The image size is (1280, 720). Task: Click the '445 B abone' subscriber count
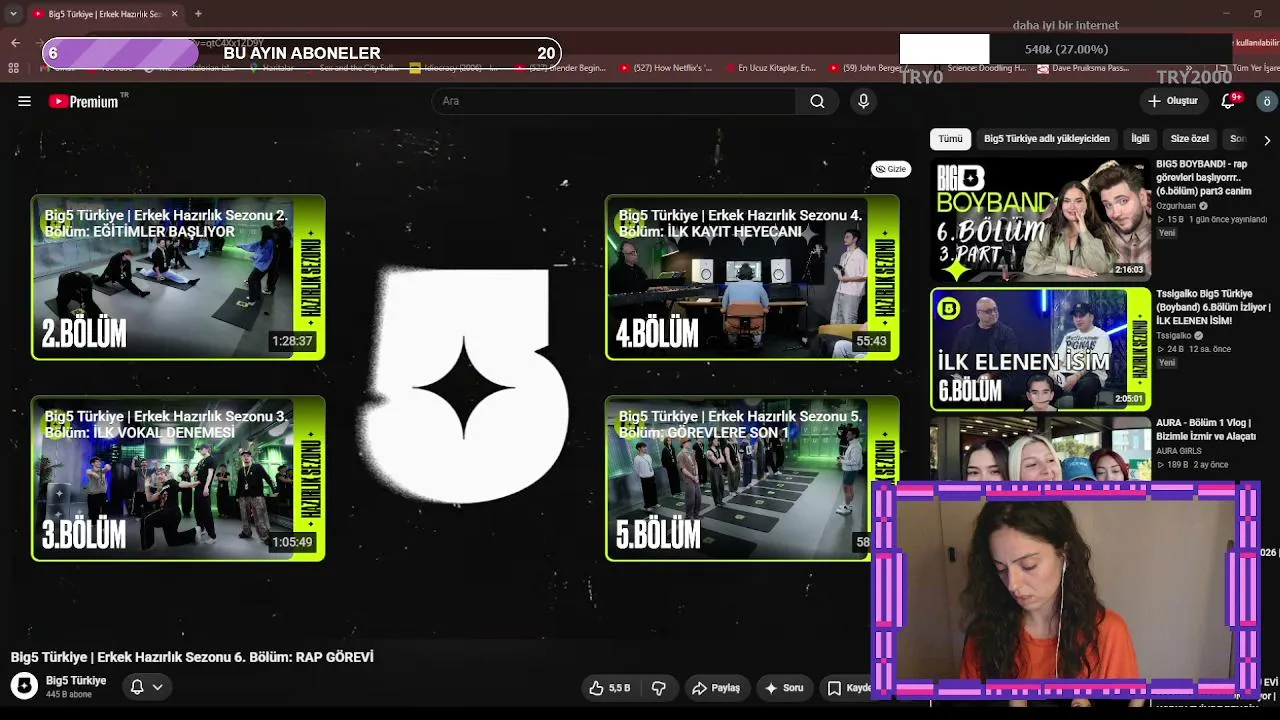point(69,695)
